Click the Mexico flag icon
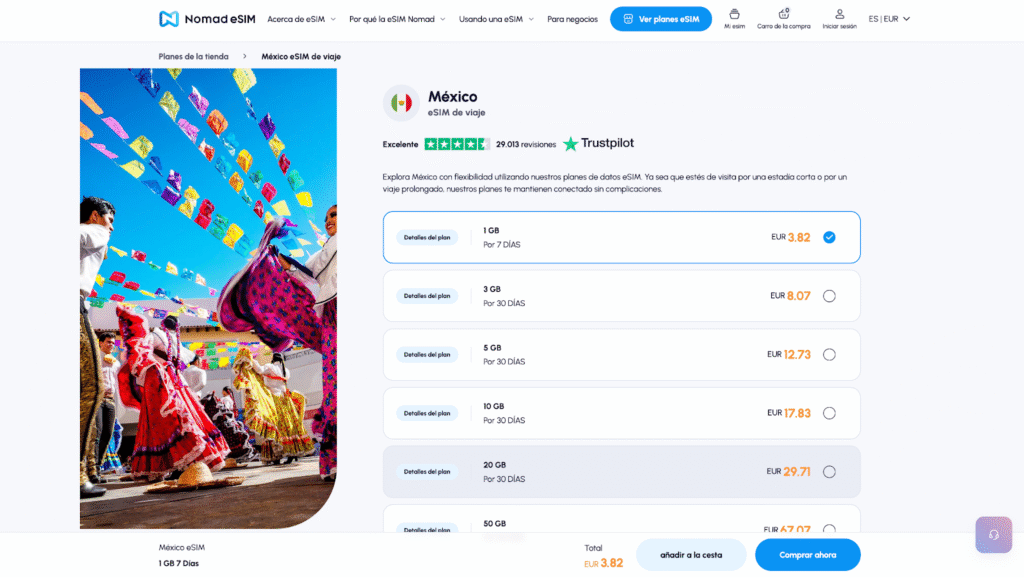Screen dimensions: 1024x578 pyautogui.click(x=401, y=103)
